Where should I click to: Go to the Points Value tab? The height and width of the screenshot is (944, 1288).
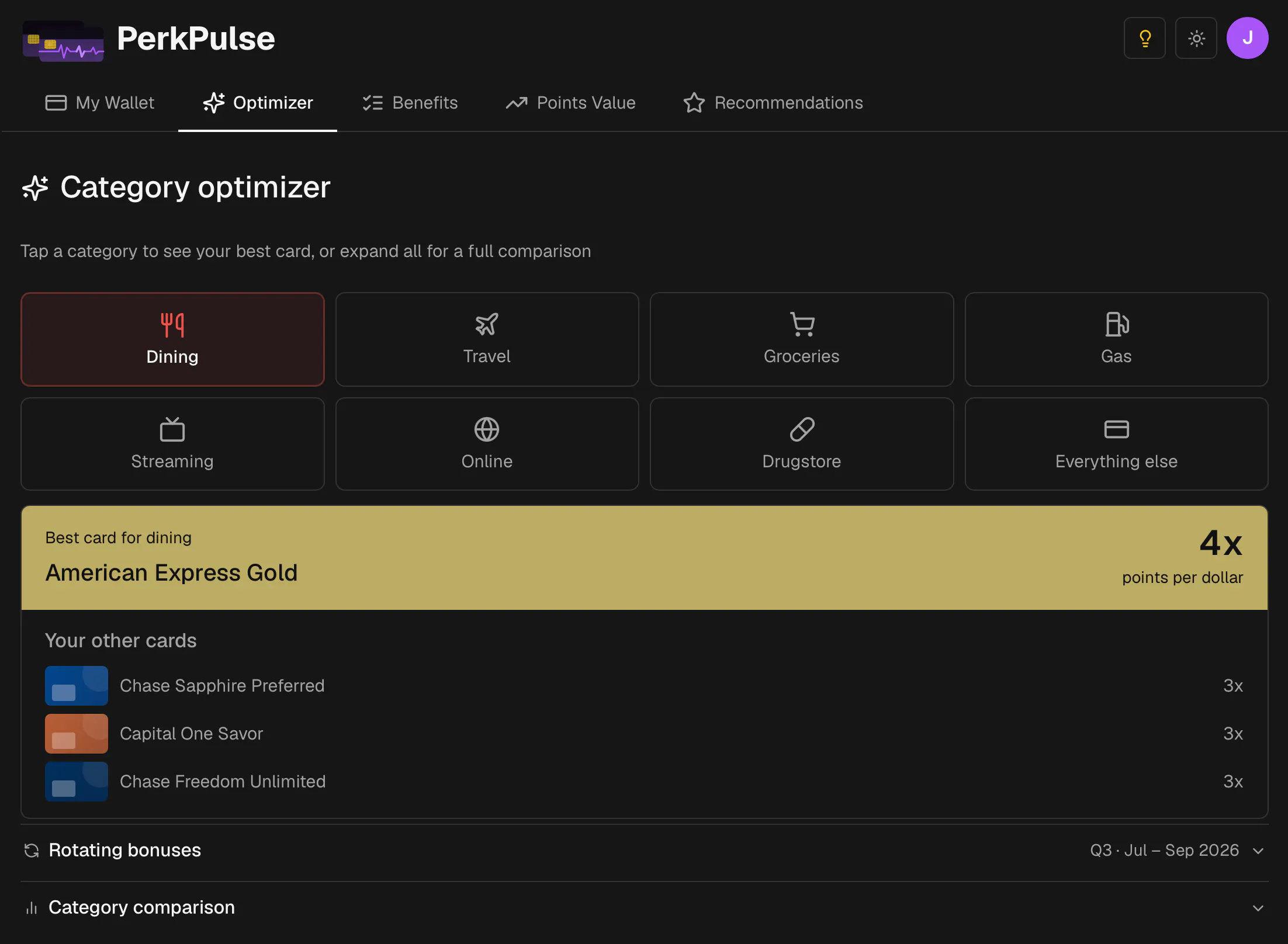571,103
